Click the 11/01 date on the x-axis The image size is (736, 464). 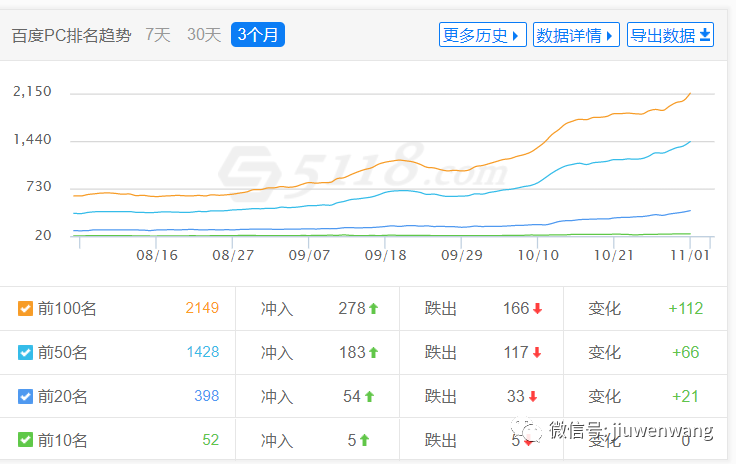[690, 255]
